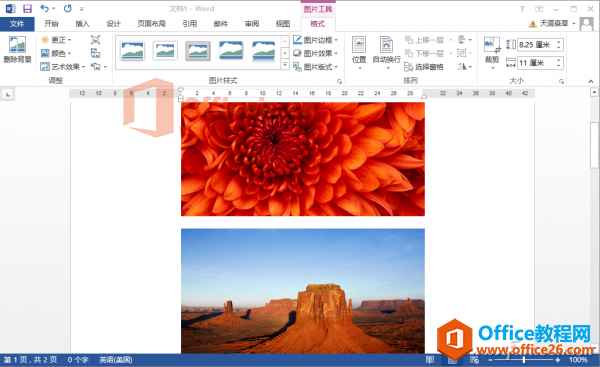Image resolution: width=600 pixels, height=367 pixels.
Task: Click the tab selector at ruler's left end
Action: 8,94
